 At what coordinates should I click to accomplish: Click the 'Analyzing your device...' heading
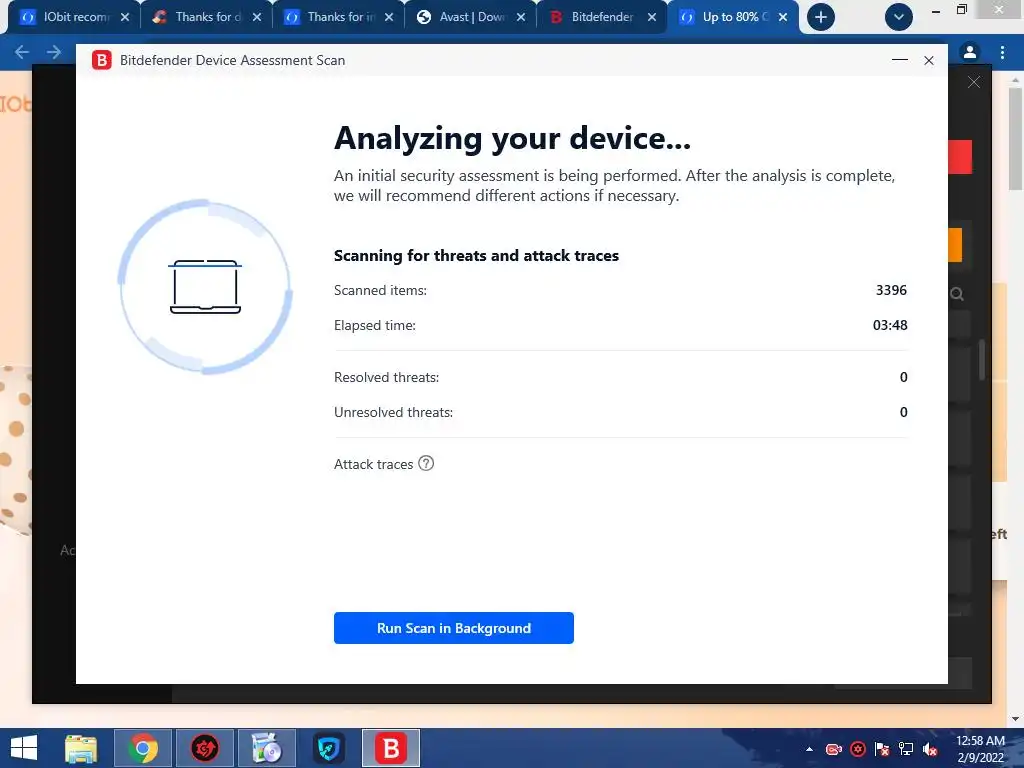pyautogui.click(x=512, y=138)
